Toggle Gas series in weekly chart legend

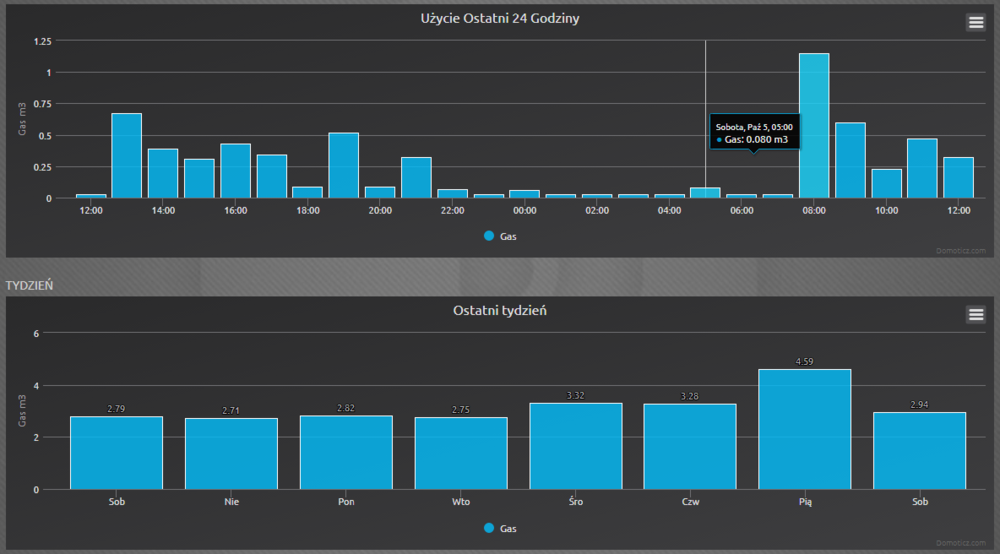[x=508, y=528]
